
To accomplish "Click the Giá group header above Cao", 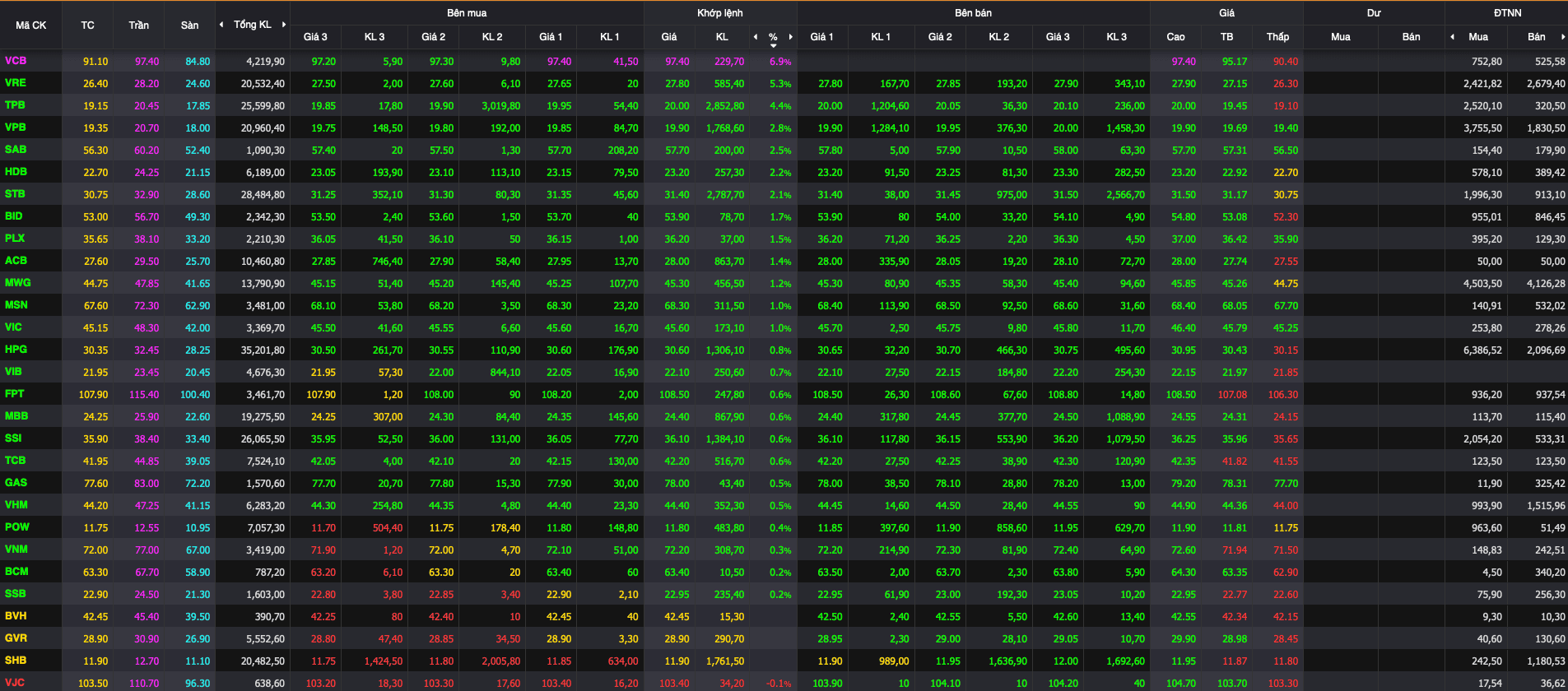I will 1226,13.
